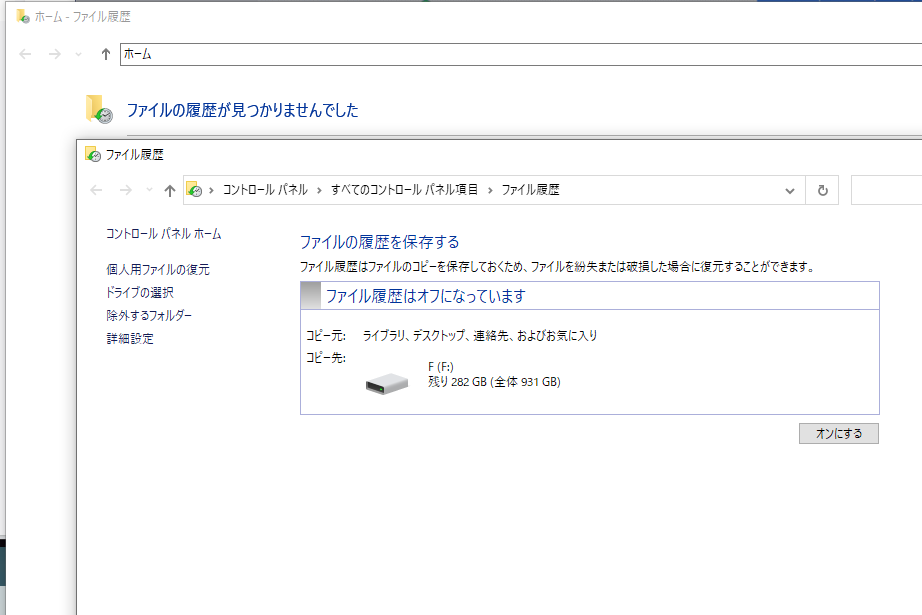Click the ホーム address input field

point(500,54)
